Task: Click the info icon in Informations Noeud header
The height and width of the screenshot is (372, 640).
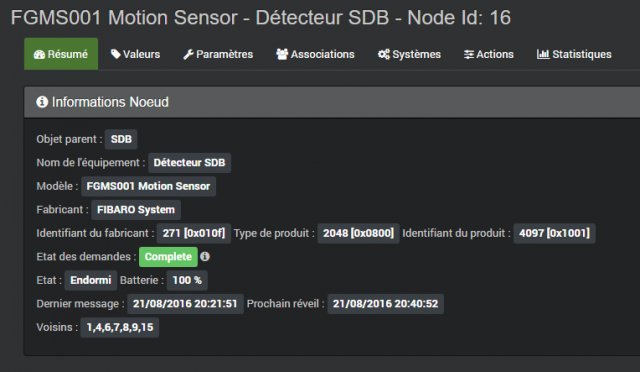Action: tap(42, 102)
